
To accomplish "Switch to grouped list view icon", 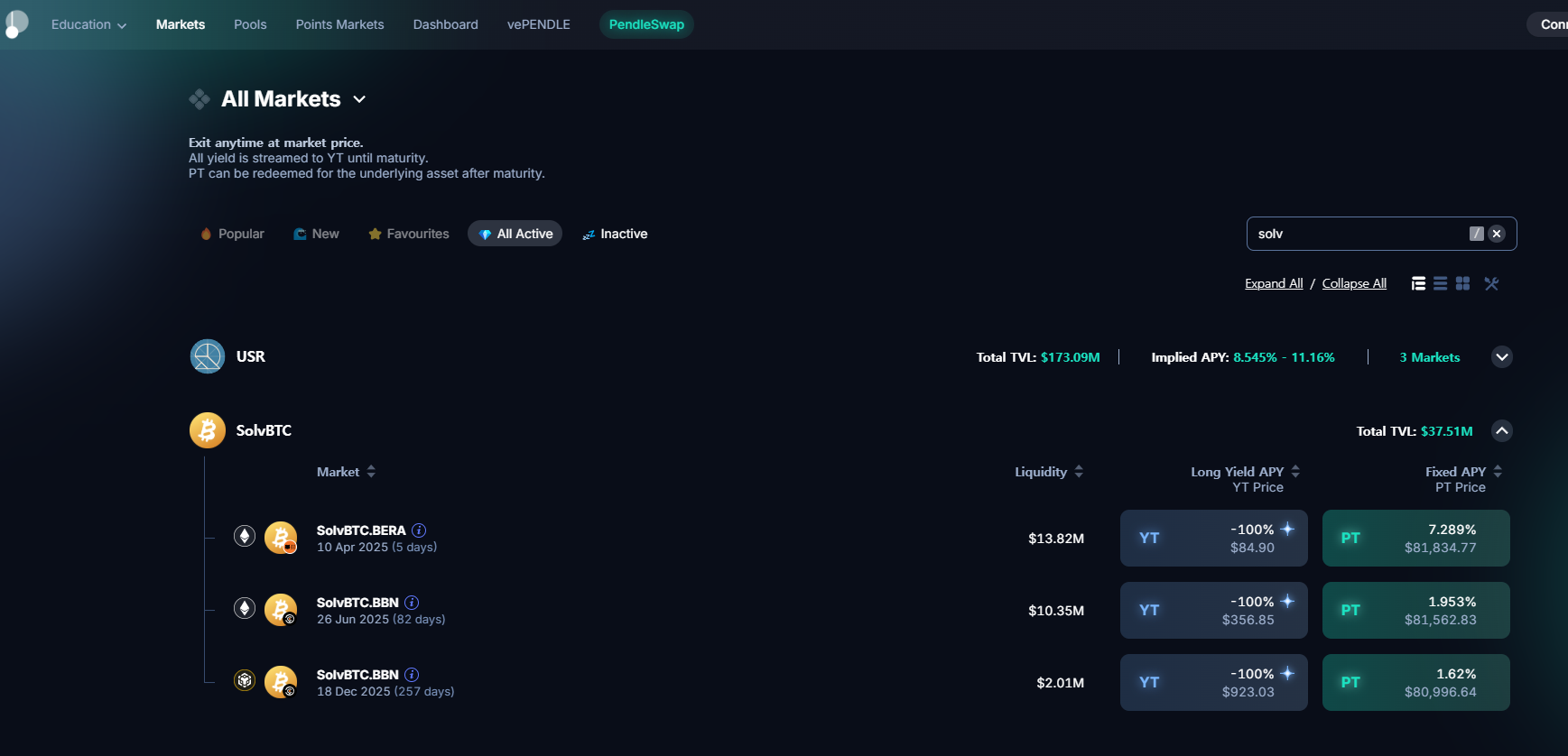I will (1418, 283).
